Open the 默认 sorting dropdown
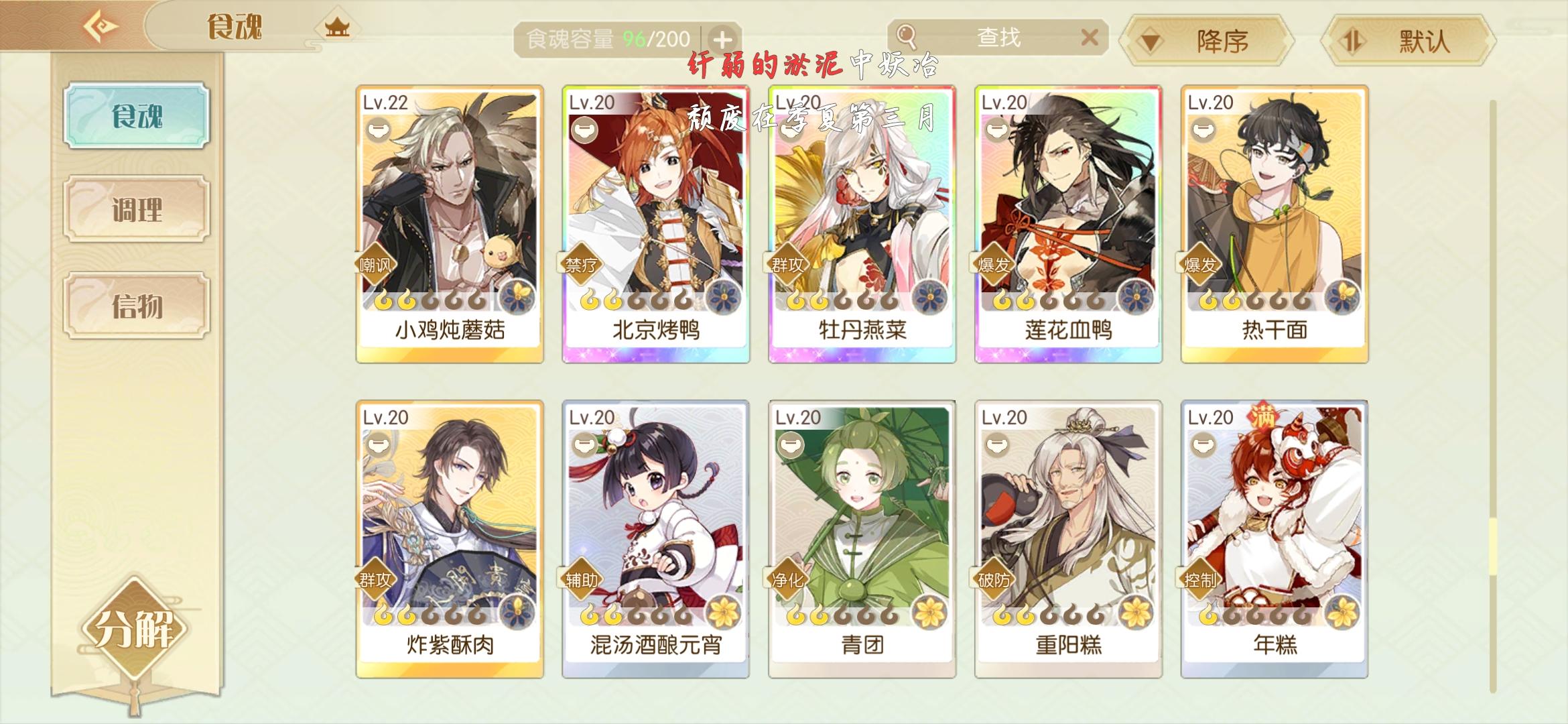The height and width of the screenshot is (724, 1568). pos(1408,42)
